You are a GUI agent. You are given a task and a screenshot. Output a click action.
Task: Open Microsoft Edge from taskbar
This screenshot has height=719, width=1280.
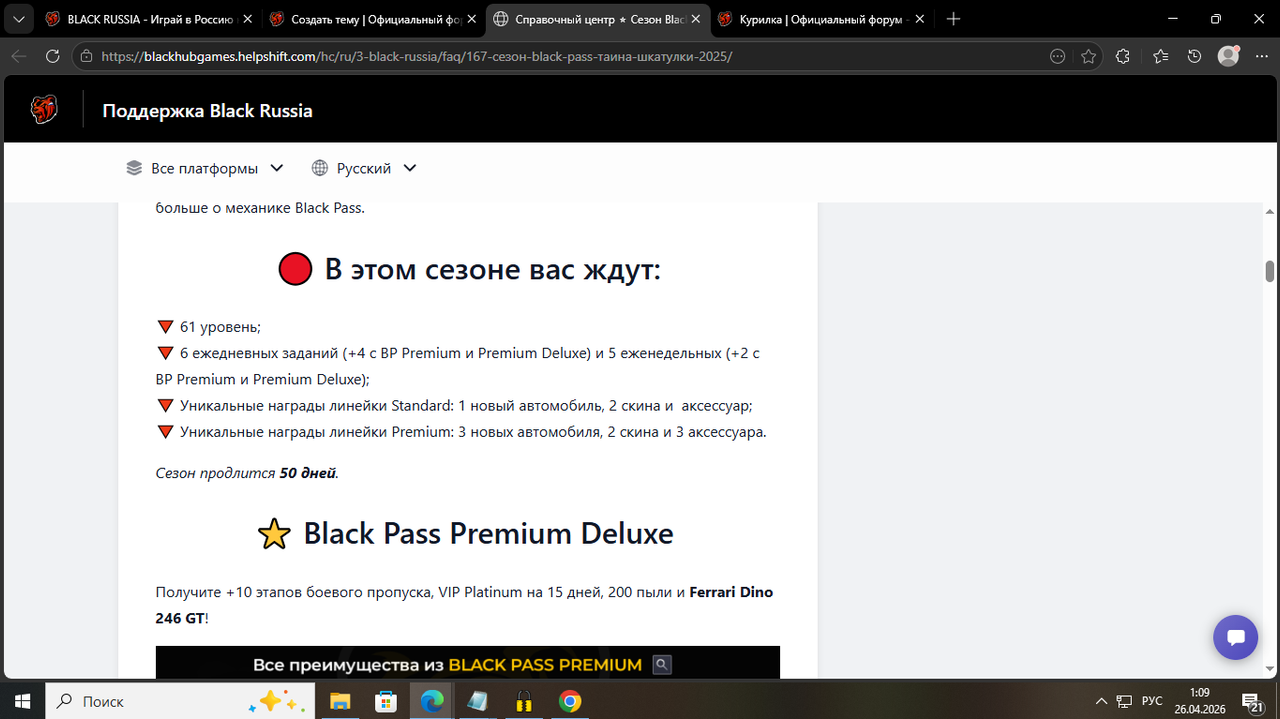point(432,701)
